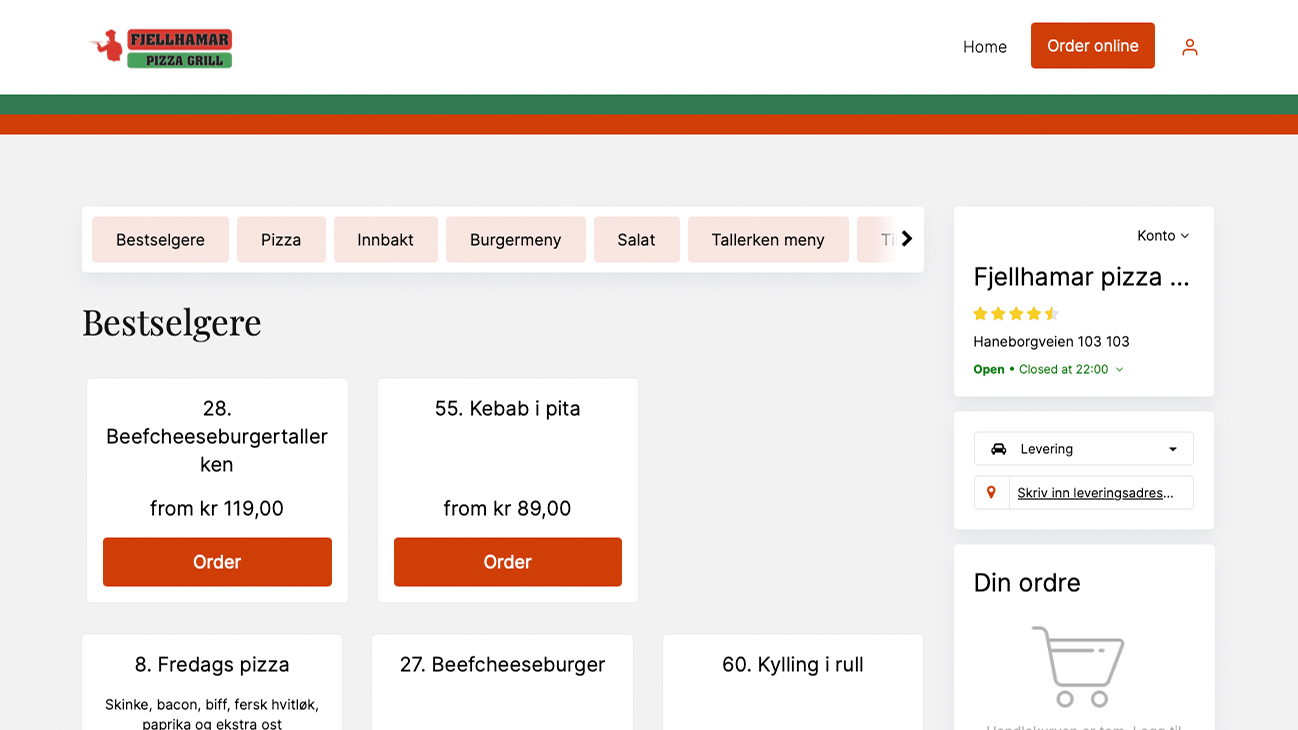Click the price from kr 89,00
This screenshot has height=730, width=1298.
(x=507, y=508)
